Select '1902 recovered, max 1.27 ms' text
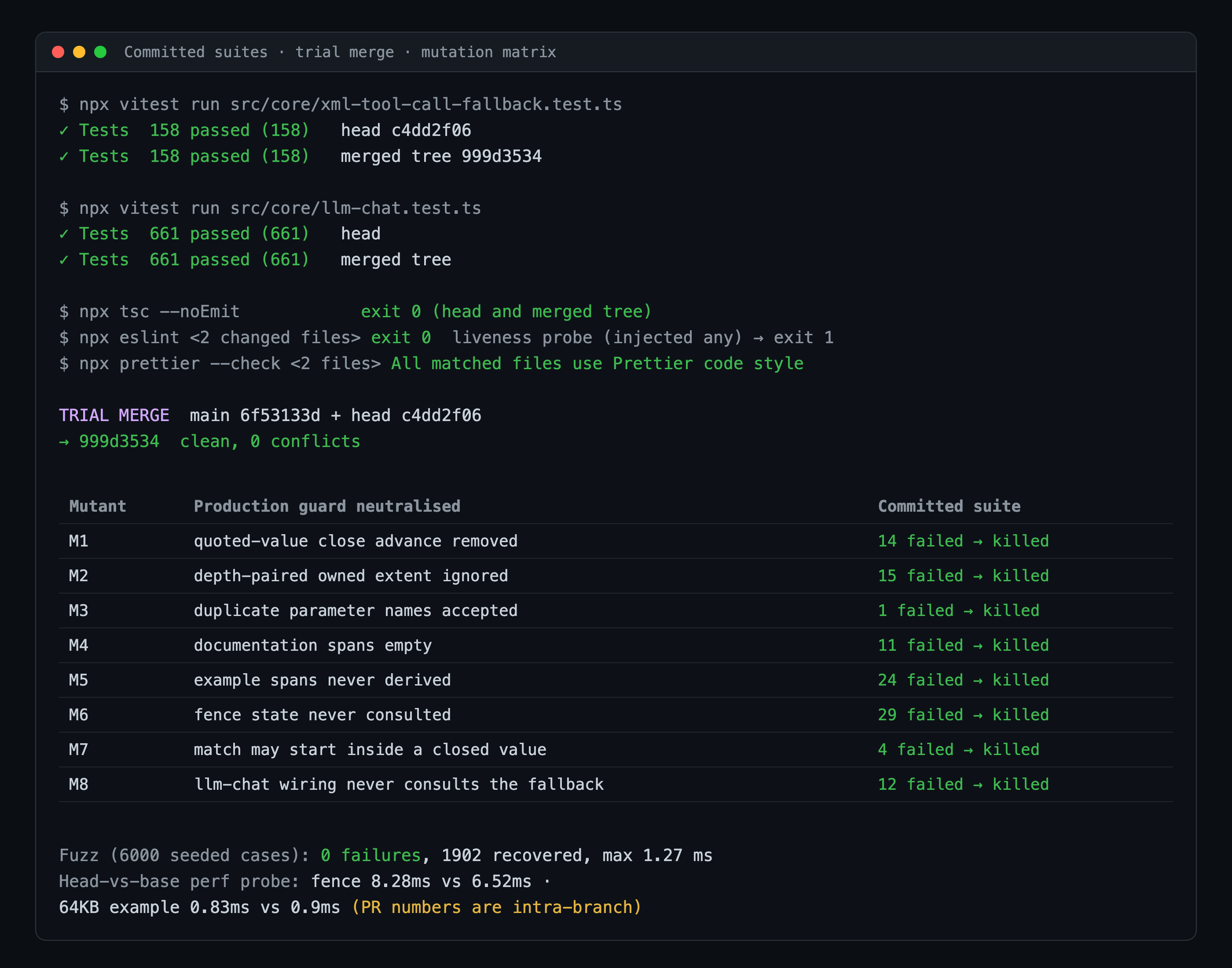 (x=577, y=855)
